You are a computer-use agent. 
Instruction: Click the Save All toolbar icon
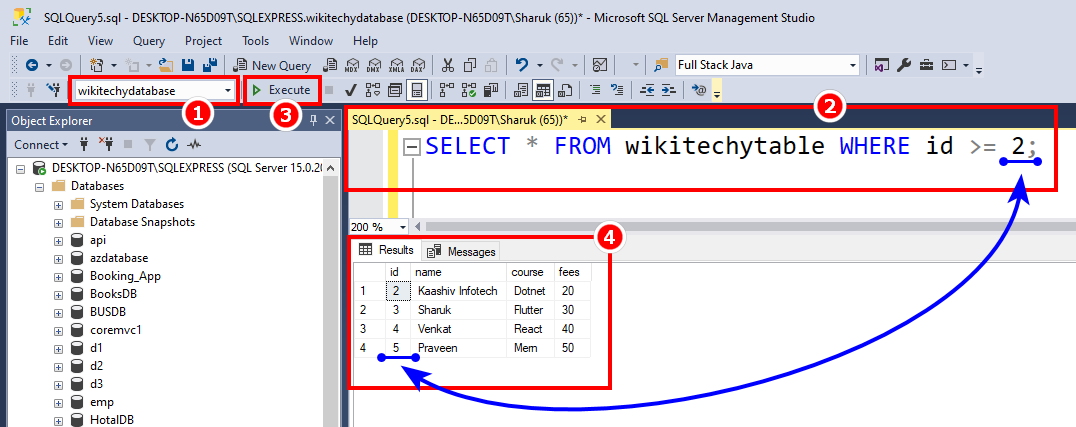coord(211,66)
